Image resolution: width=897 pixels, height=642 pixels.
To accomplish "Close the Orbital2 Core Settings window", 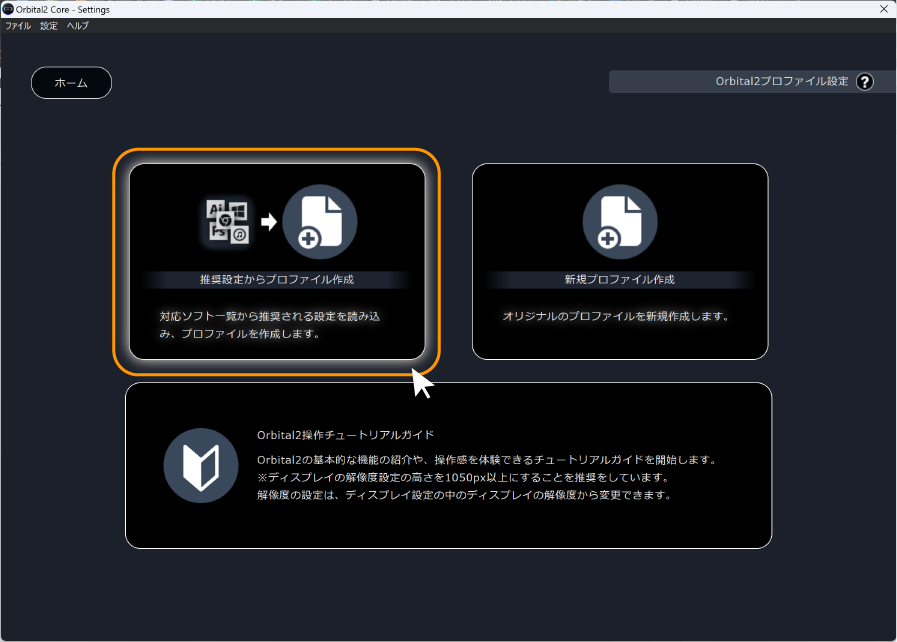I will pos(883,9).
